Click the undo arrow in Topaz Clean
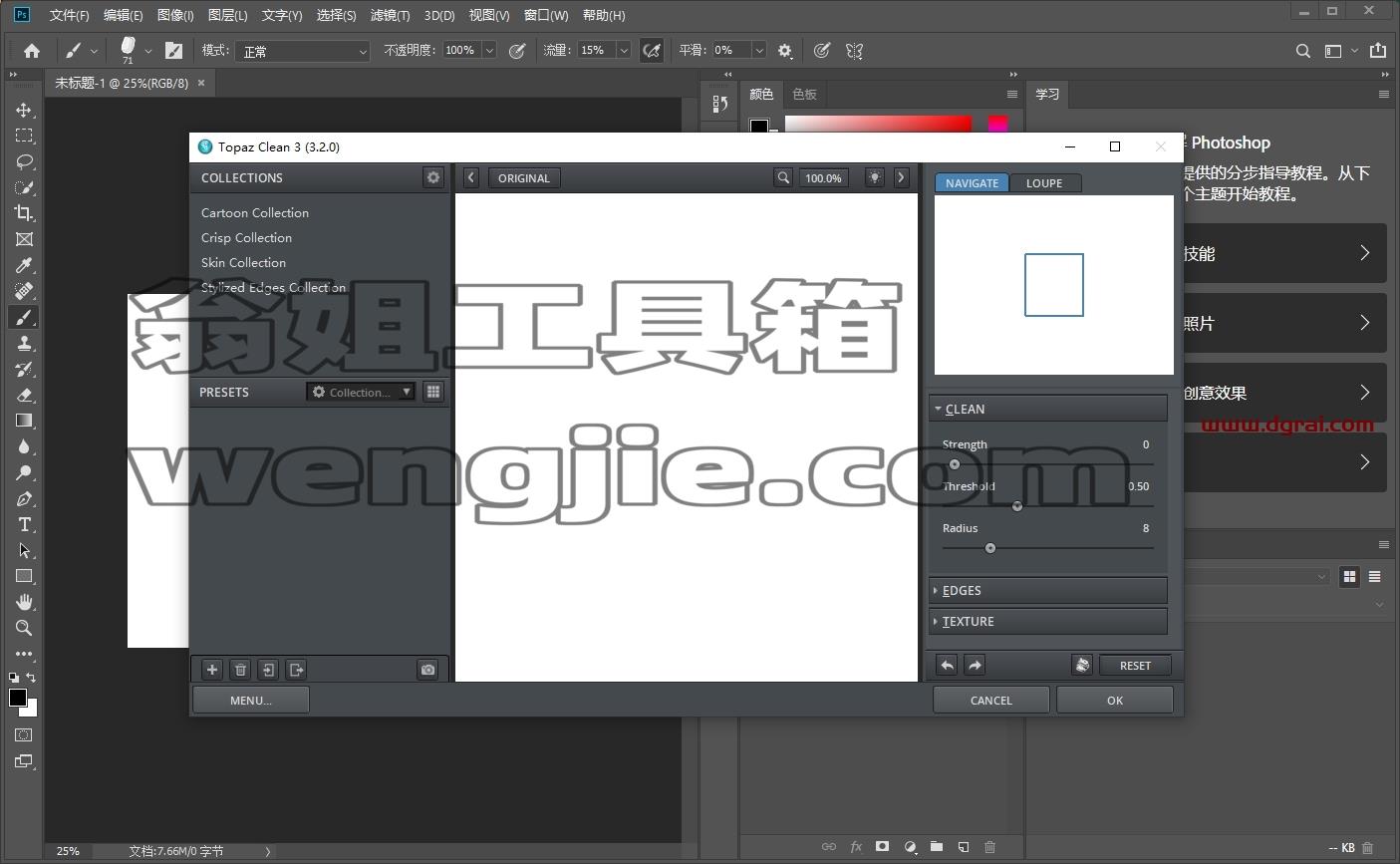 click(x=948, y=666)
